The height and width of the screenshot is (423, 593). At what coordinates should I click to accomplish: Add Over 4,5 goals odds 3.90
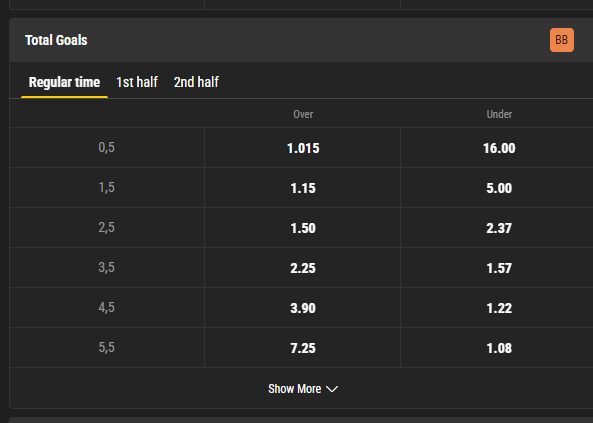(x=303, y=308)
